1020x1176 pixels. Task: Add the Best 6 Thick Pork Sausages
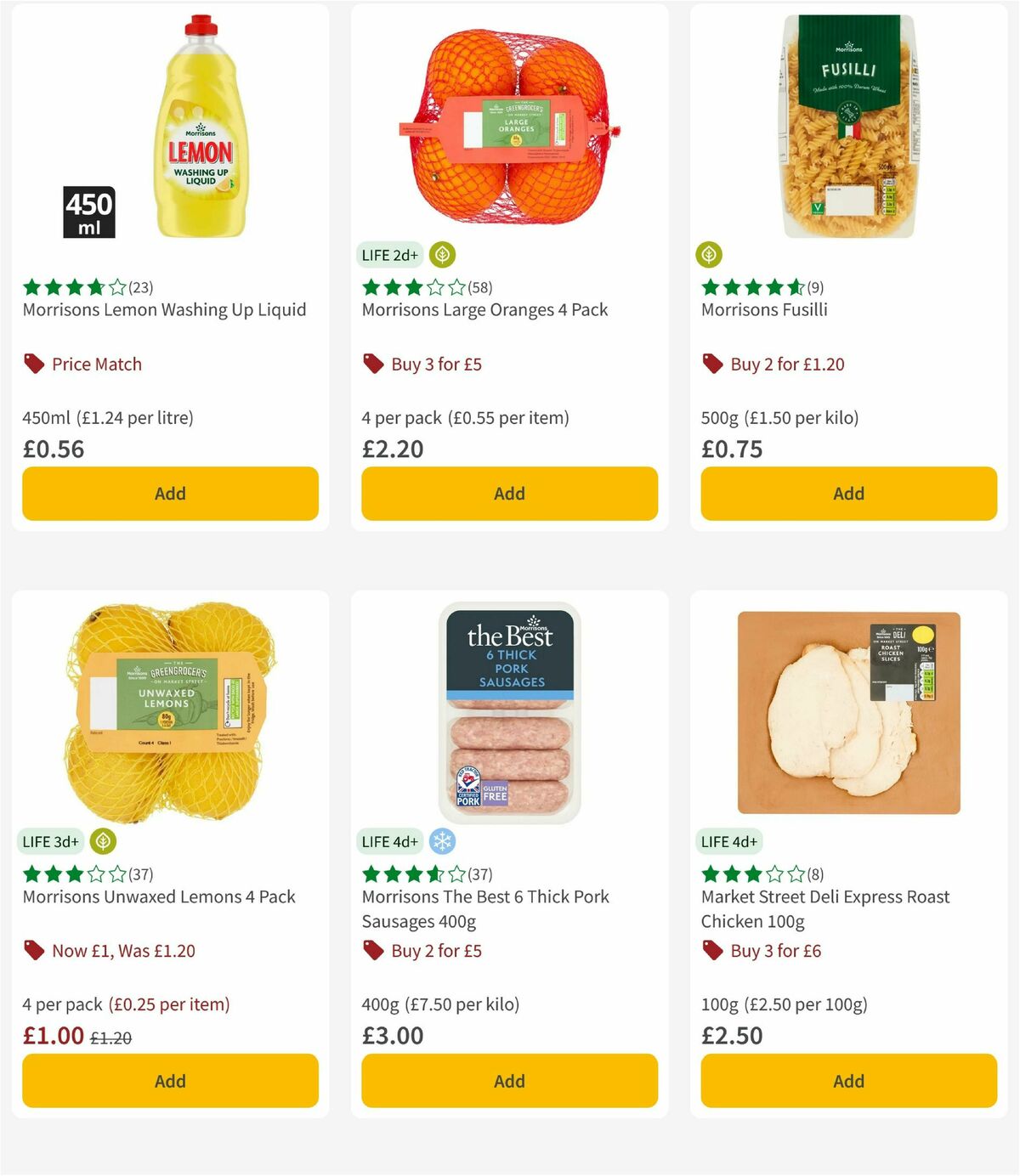click(508, 1081)
